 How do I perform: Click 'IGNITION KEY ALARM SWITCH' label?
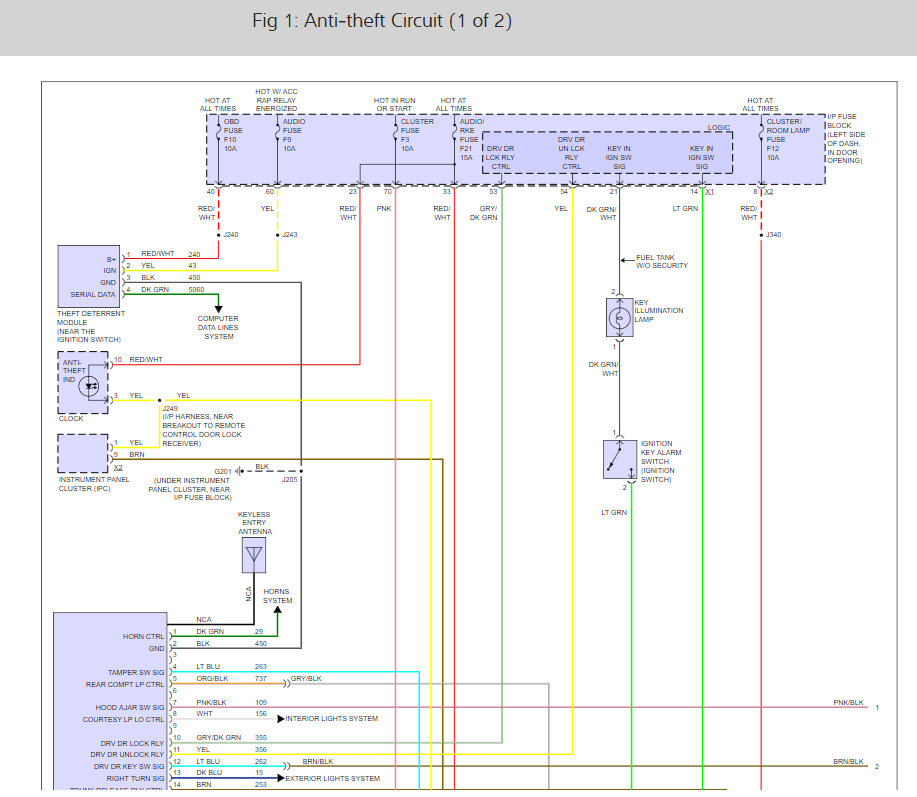pos(661,461)
